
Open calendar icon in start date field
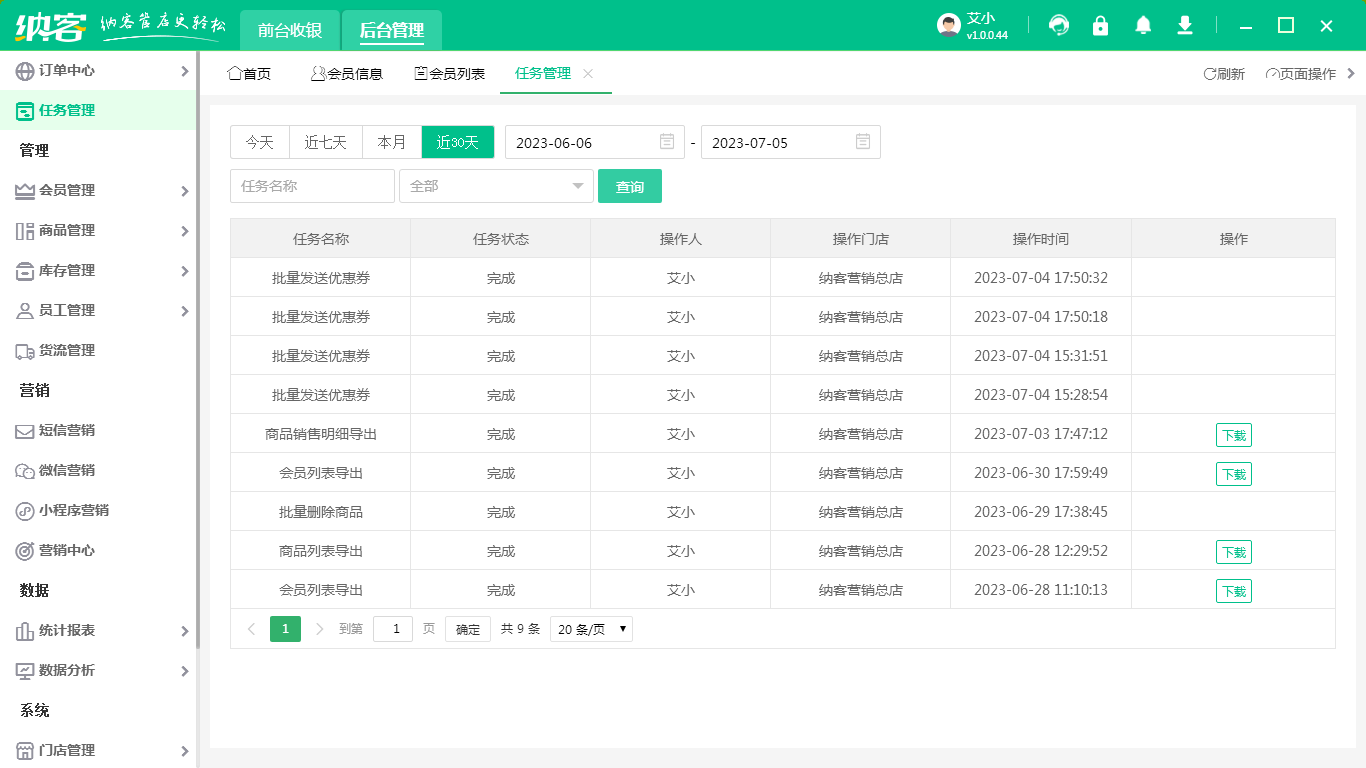click(x=667, y=142)
